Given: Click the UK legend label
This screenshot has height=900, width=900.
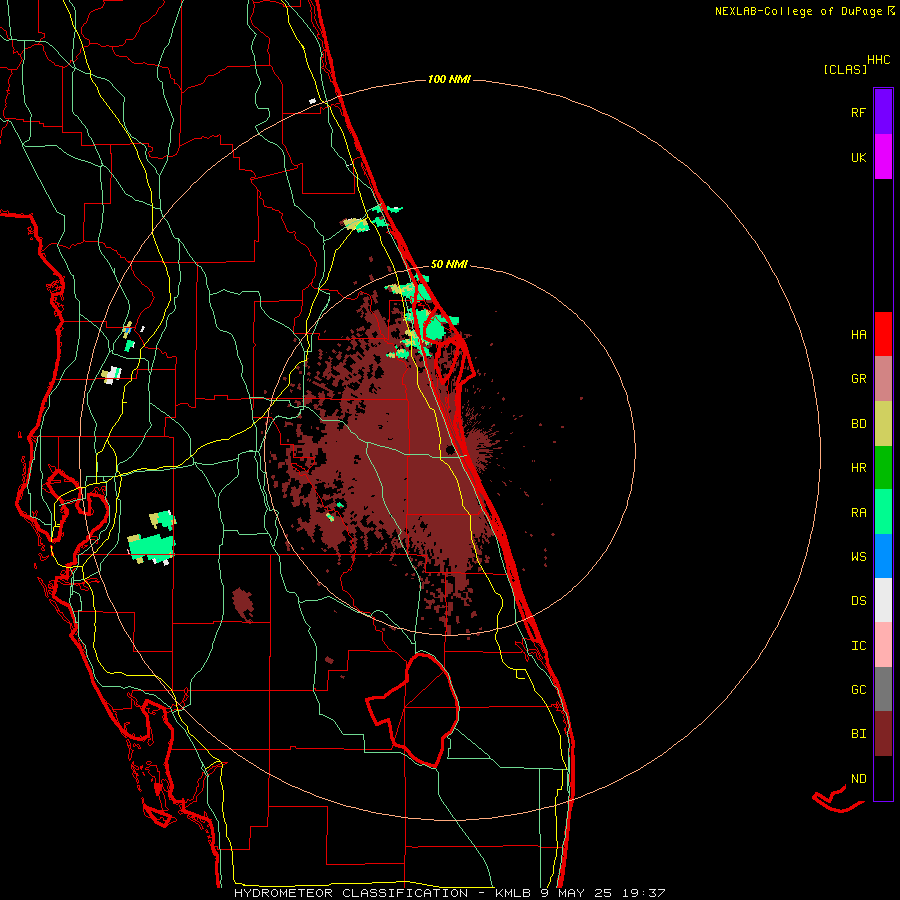Looking at the screenshot, I should coord(858,157).
